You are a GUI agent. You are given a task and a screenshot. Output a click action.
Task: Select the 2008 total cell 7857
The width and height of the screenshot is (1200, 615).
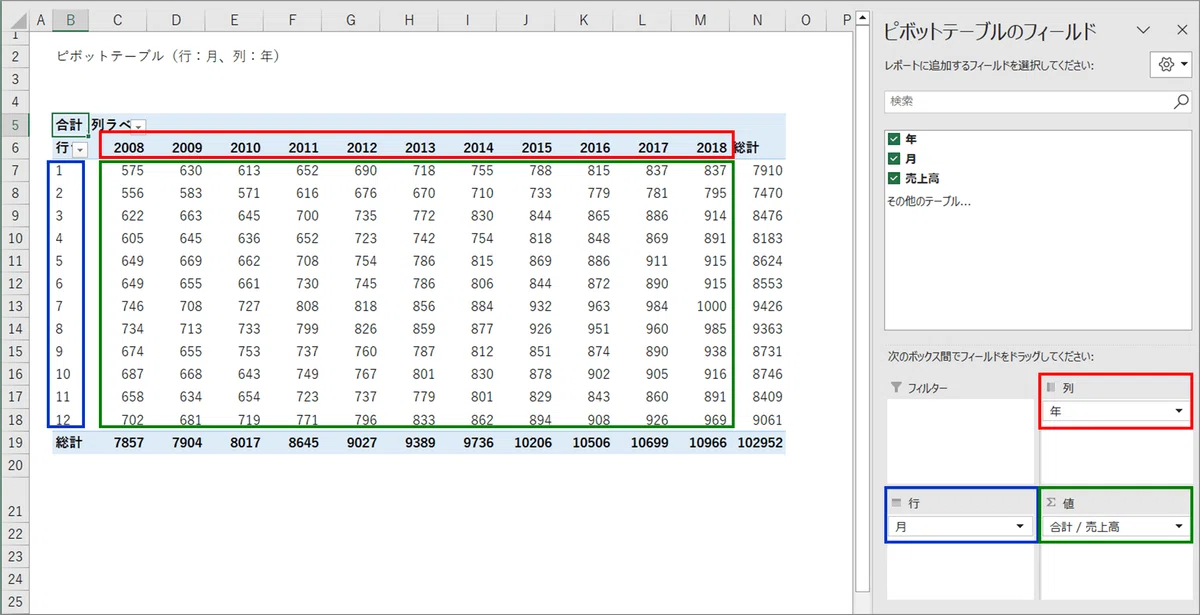tap(119, 441)
